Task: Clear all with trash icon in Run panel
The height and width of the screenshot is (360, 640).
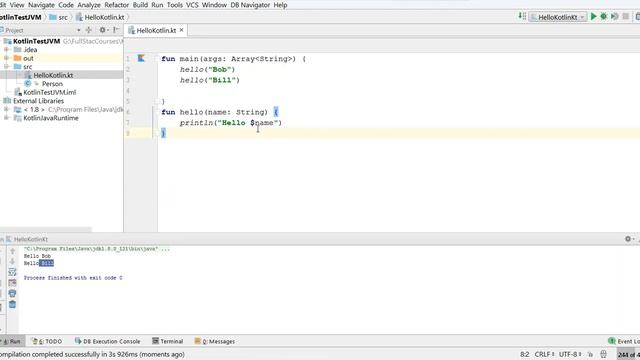Action: (x=12, y=304)
